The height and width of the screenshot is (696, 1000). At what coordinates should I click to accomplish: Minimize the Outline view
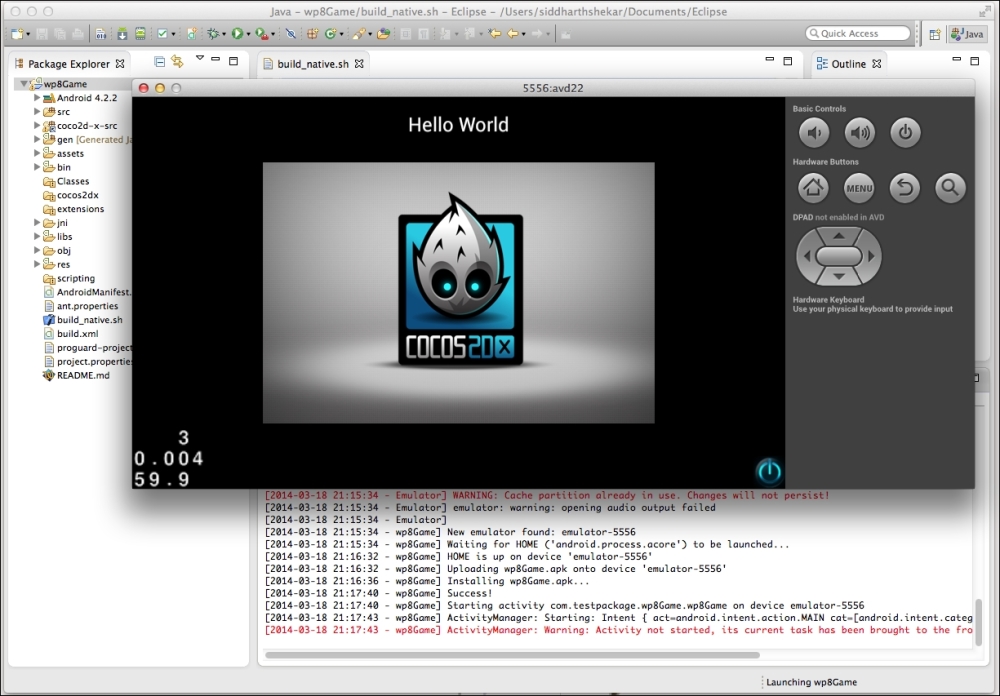(x=956, y=59)
